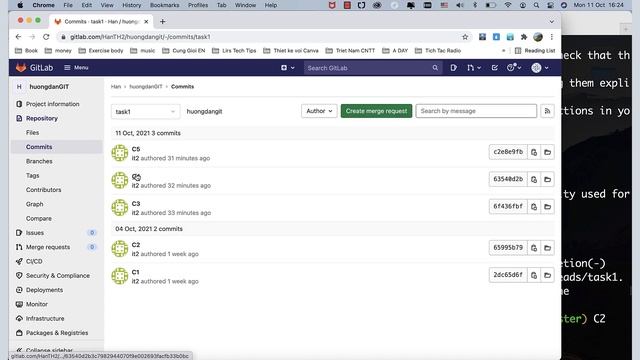Open Compare in sidebar
The width and height of the screenshot is (640, 360).
click(x=39, y=218)
